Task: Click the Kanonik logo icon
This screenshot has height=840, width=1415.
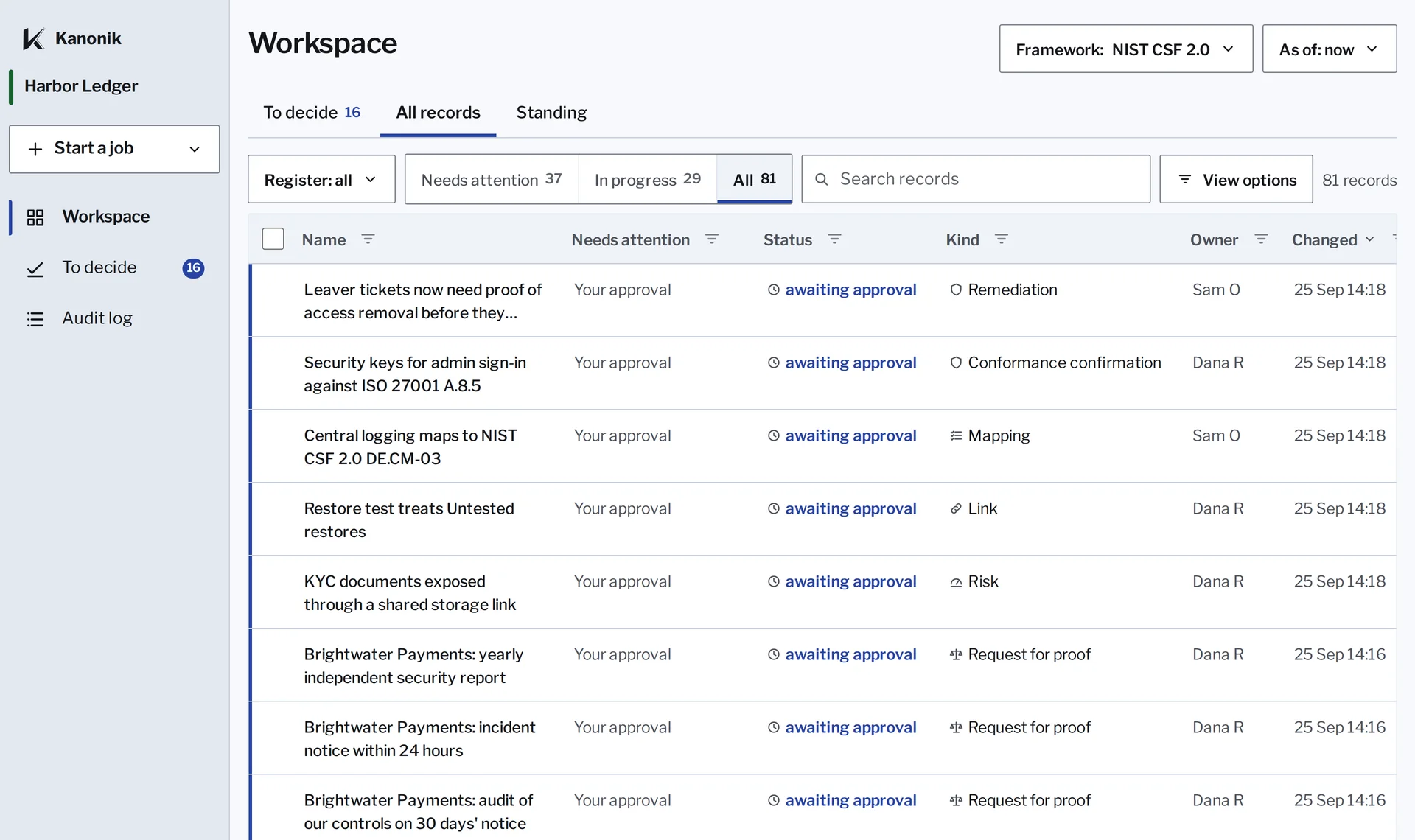Action: point(34,38)
